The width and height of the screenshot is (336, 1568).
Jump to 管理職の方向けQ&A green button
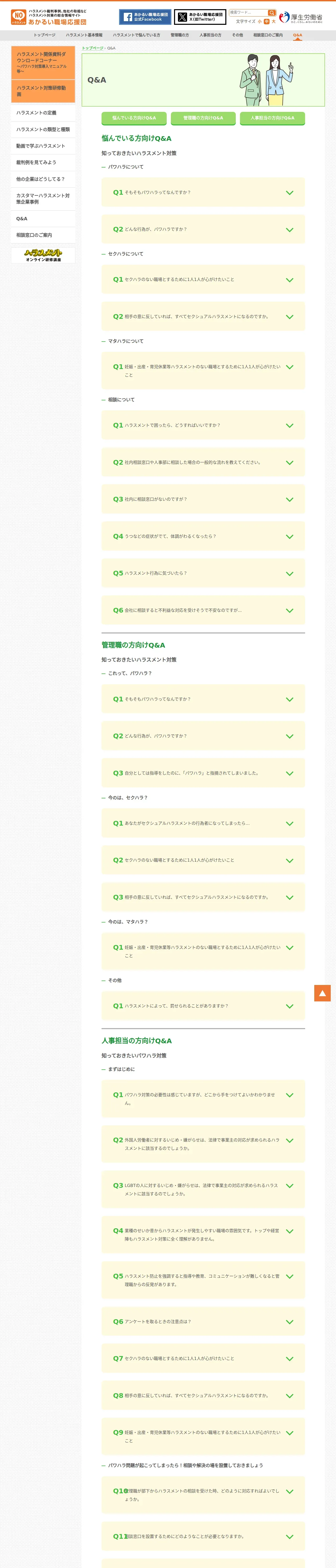203,118
